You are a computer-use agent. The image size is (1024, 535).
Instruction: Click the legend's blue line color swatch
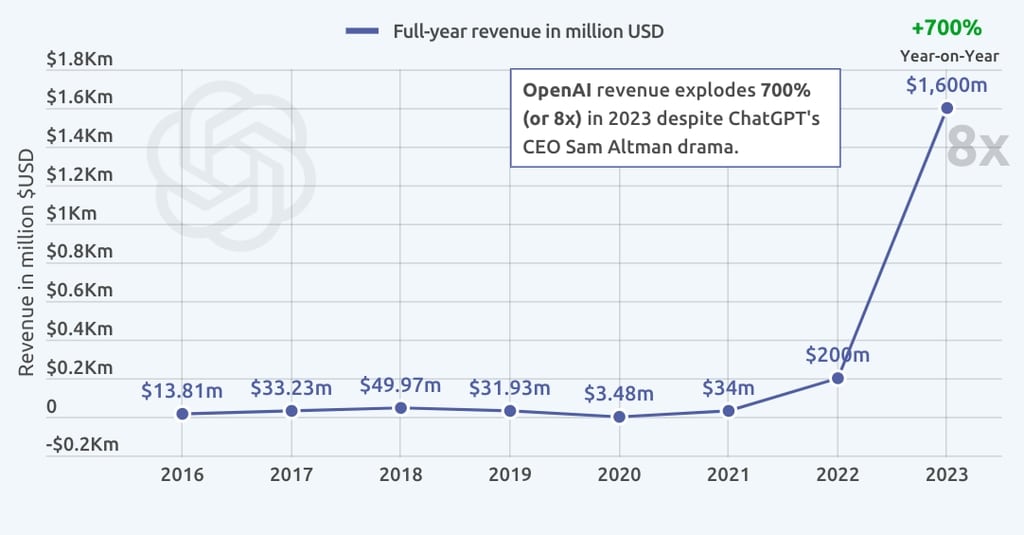(362, 31)
